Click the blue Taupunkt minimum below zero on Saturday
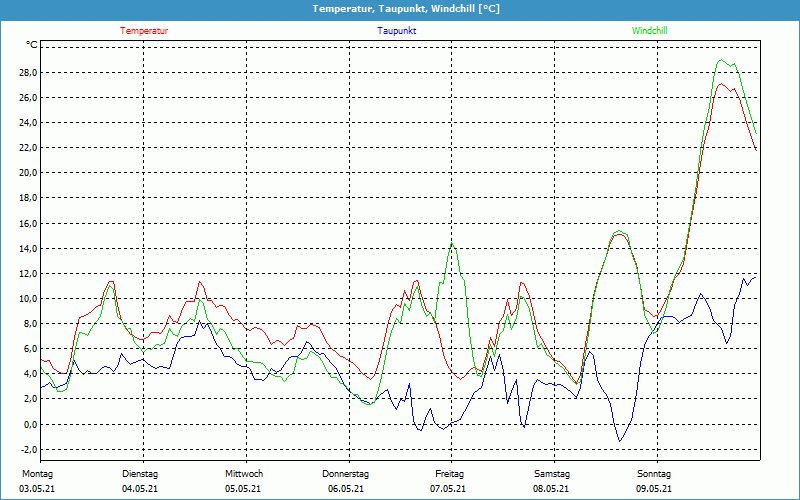This screenshot has width=800, height=500. [x=620, y=441]
